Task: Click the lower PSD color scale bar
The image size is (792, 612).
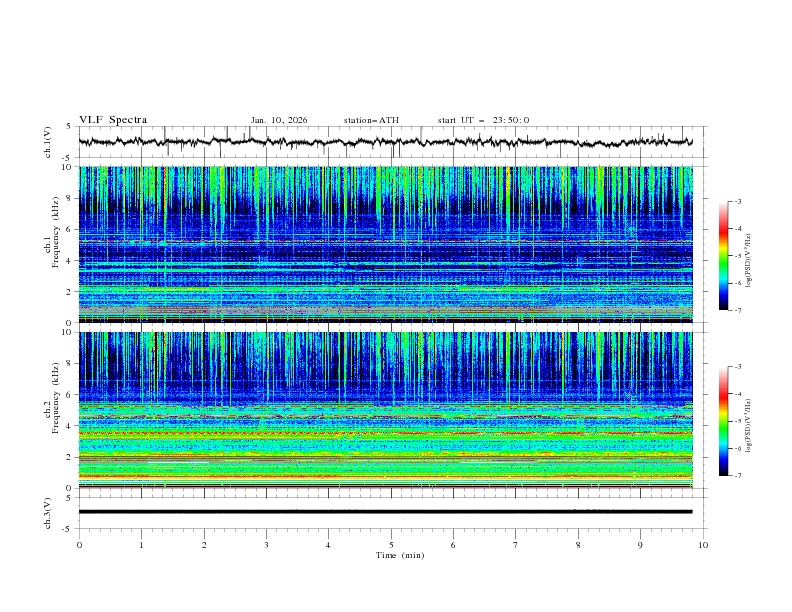Action: point(723,421)
